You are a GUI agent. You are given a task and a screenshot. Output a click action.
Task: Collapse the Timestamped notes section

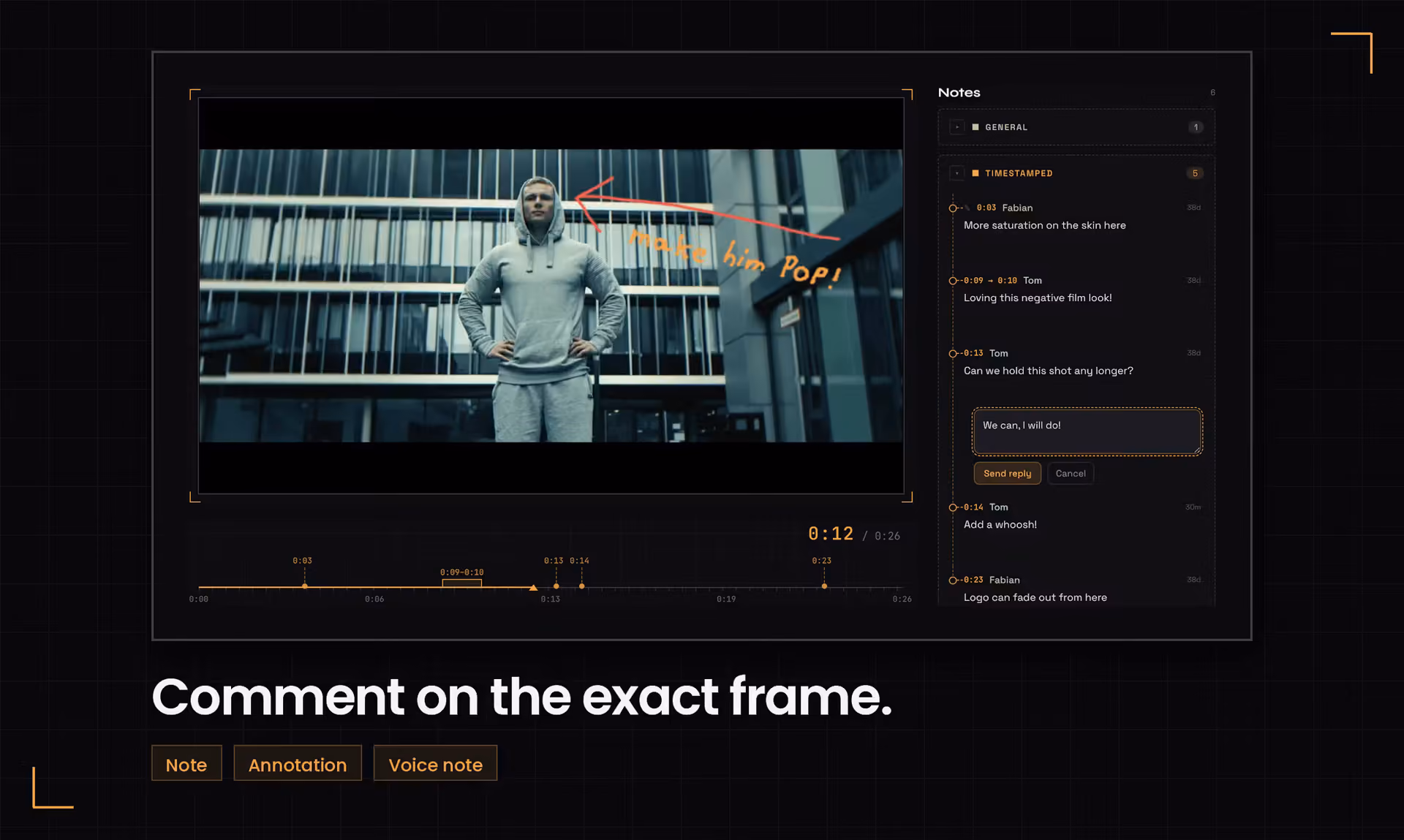[956, 173]
